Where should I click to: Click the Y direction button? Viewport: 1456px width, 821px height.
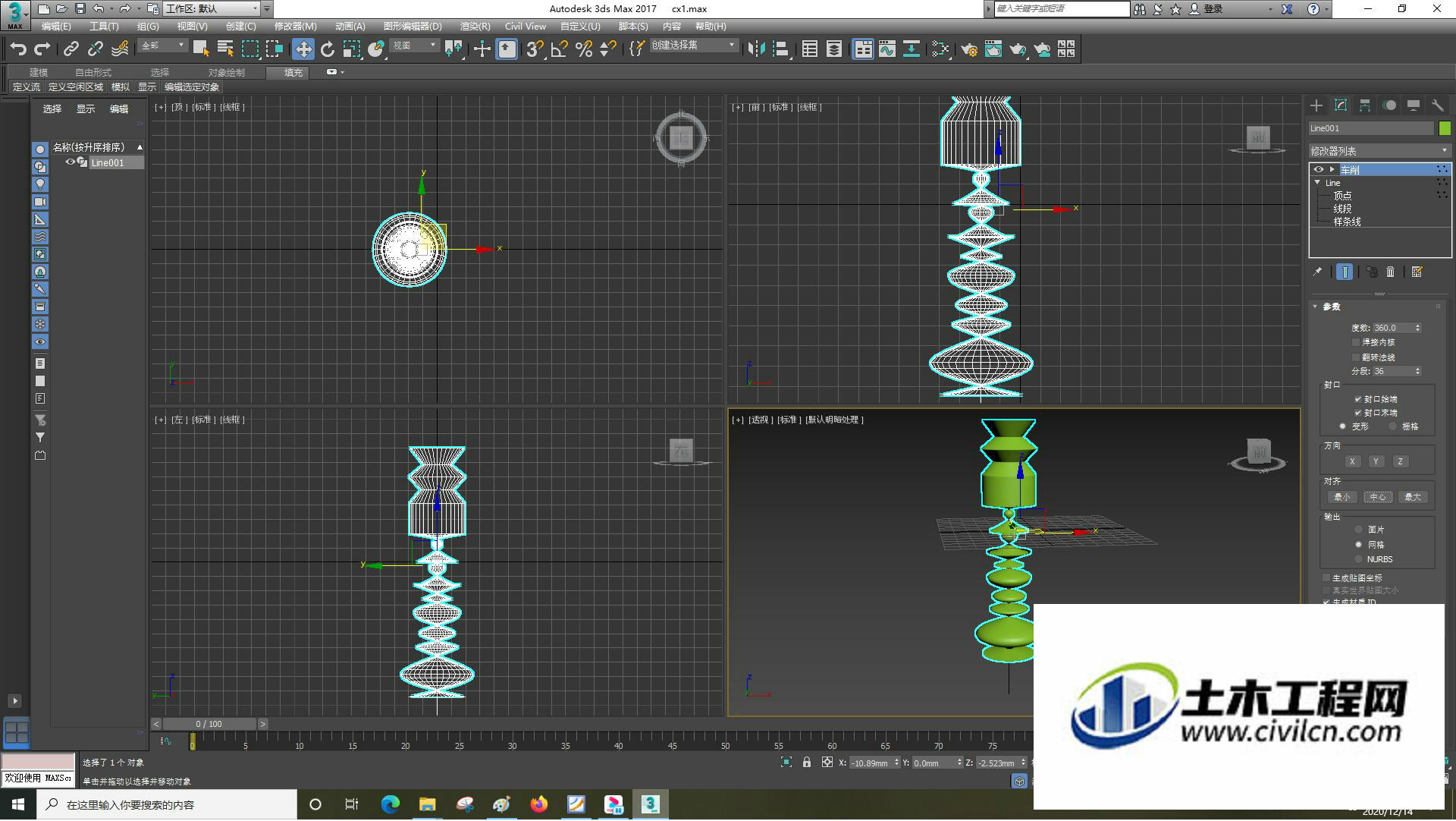(1376, 461)
